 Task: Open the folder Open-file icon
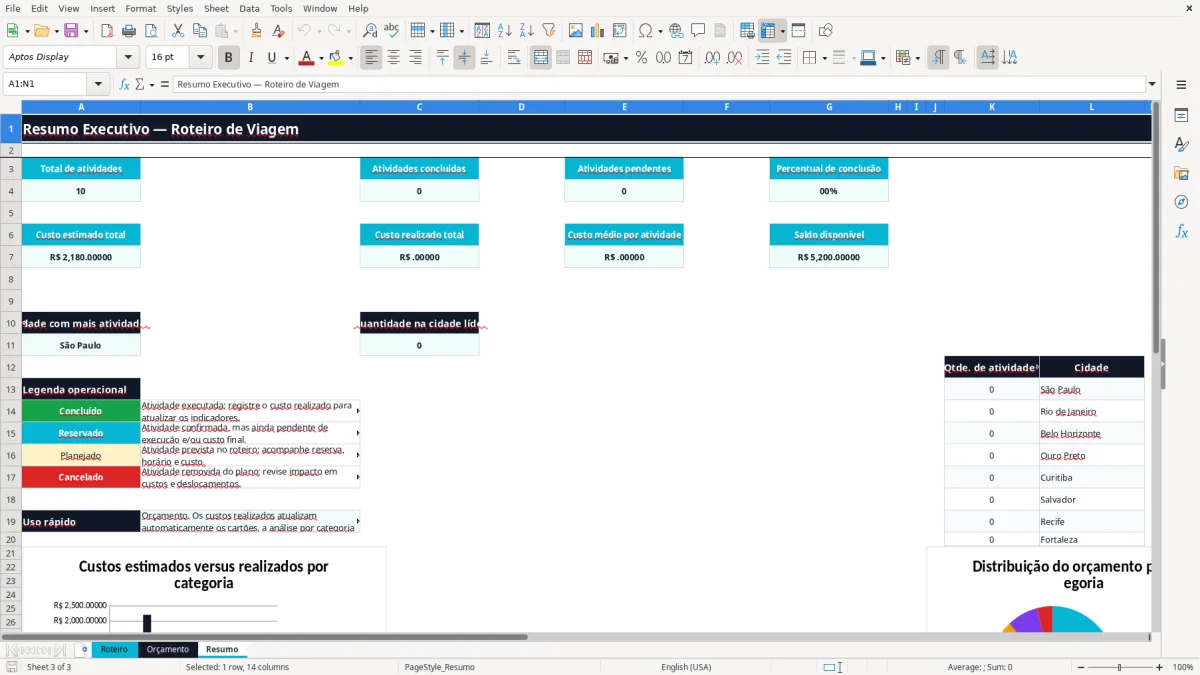tap(41, 31)
